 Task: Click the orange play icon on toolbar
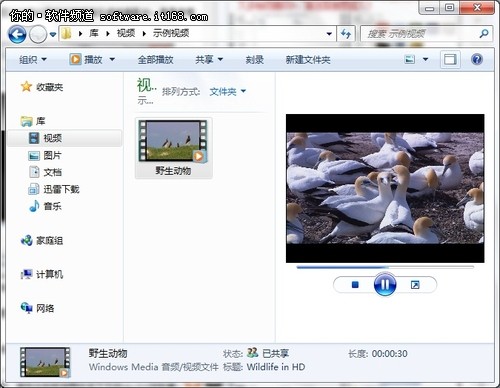(75, 59)
